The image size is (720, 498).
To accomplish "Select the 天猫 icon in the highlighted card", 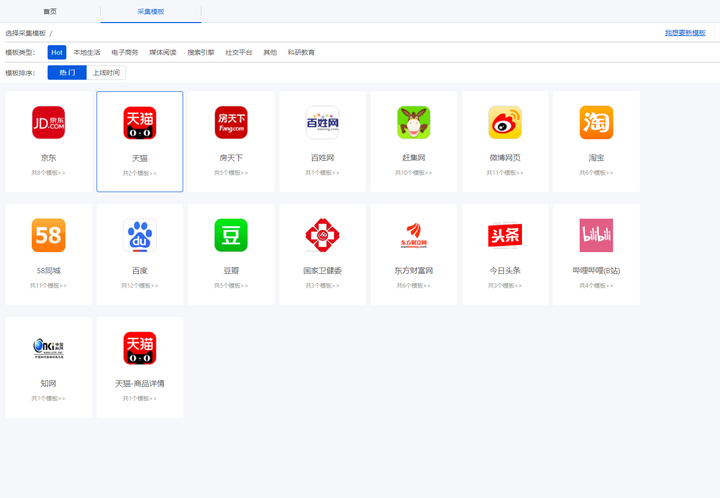I will (140, 123).
